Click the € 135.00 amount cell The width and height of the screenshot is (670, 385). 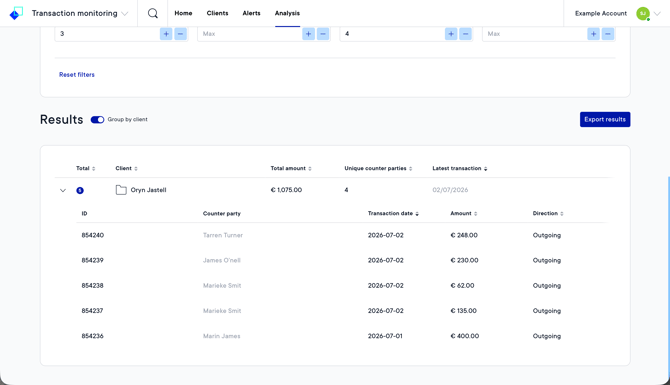pos(464,311)
